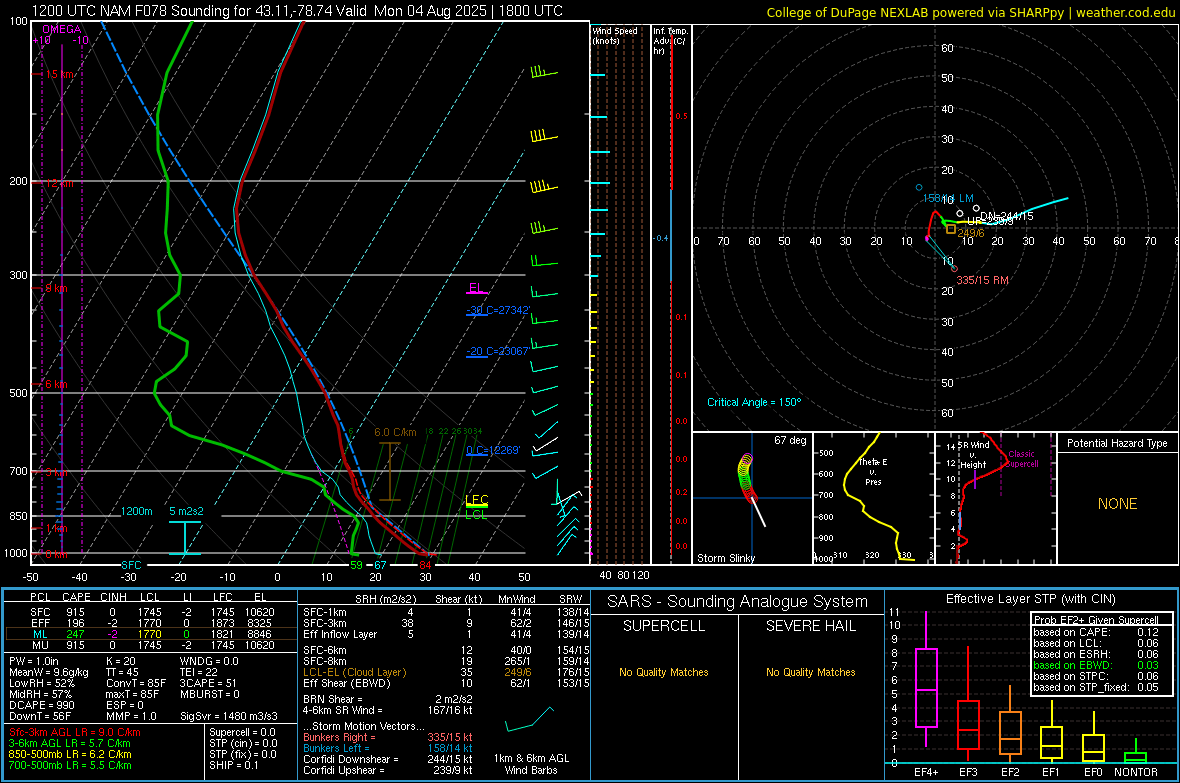The image size is (1180, 783).
Task: Click the 158/14 LM hodograph label
Action: (x=948, y=198)
